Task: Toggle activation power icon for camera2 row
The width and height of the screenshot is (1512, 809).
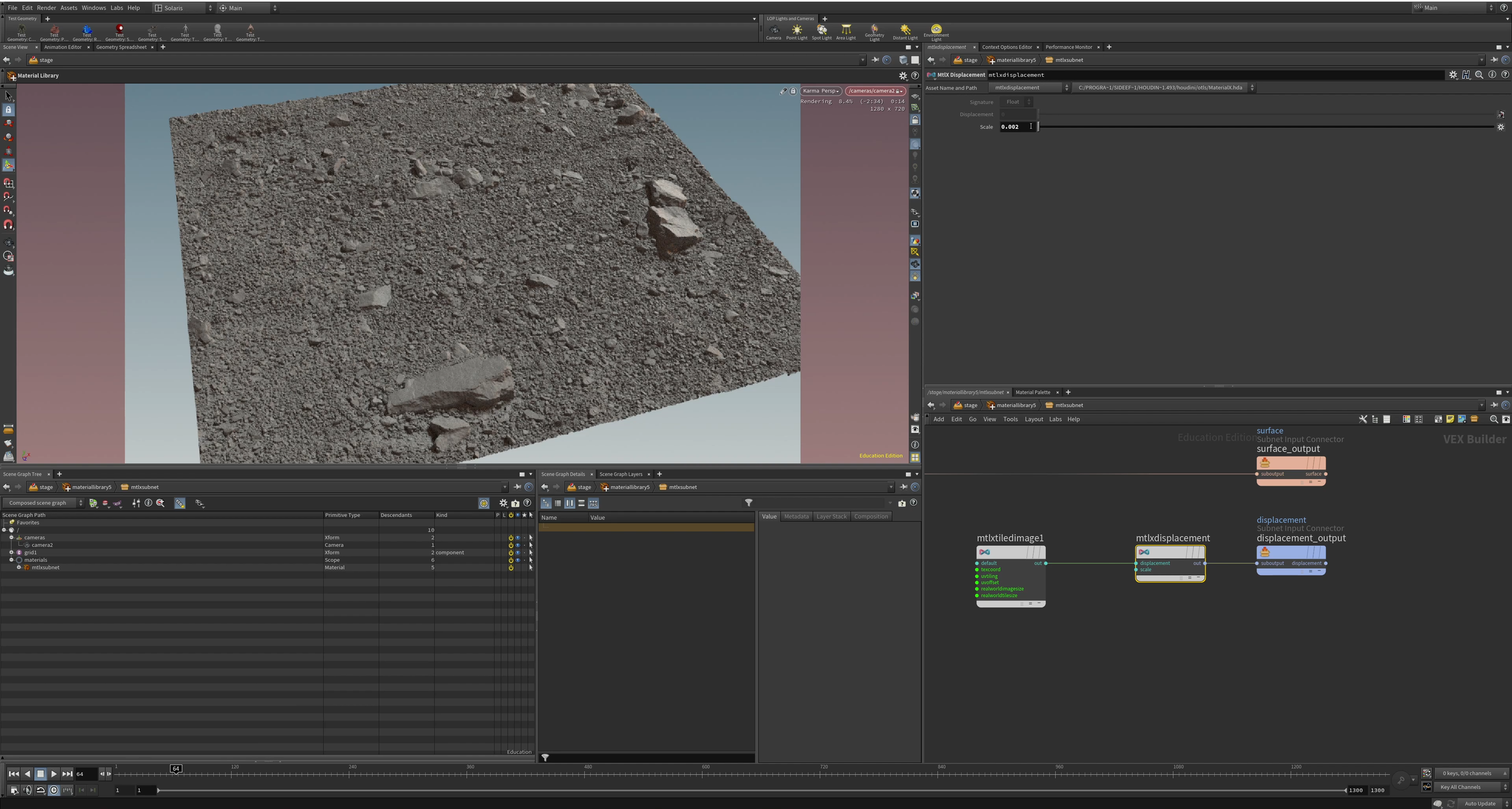Action: tap(510, 545)
